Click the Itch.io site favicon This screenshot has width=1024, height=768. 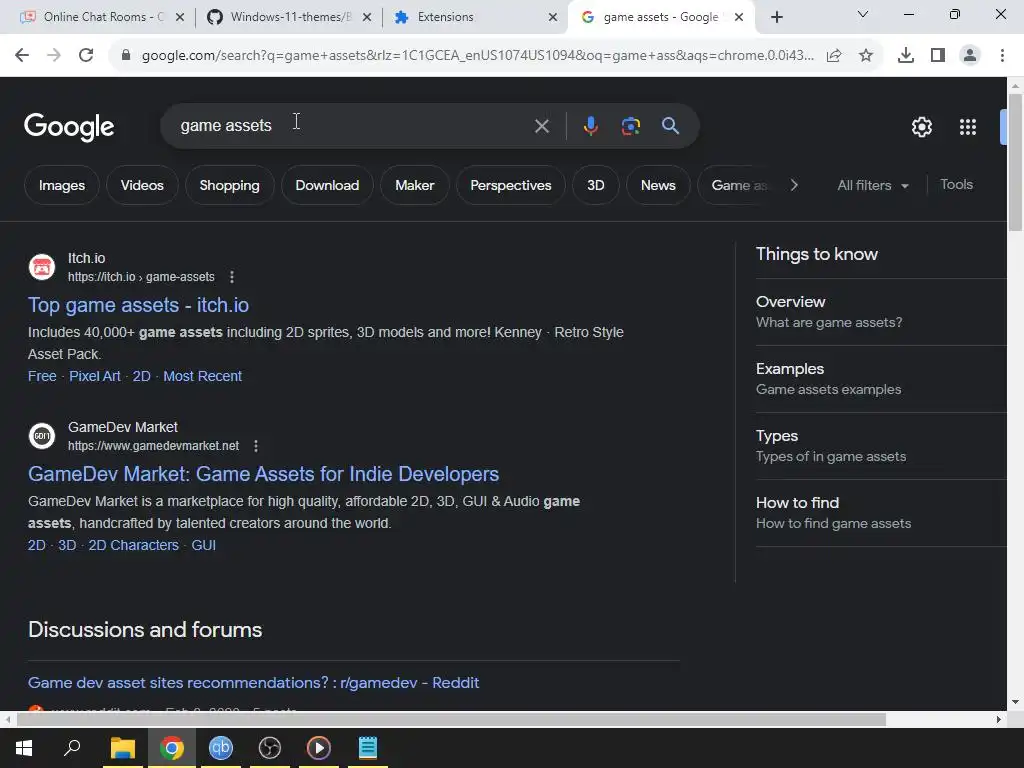click(x=42, y=267)
